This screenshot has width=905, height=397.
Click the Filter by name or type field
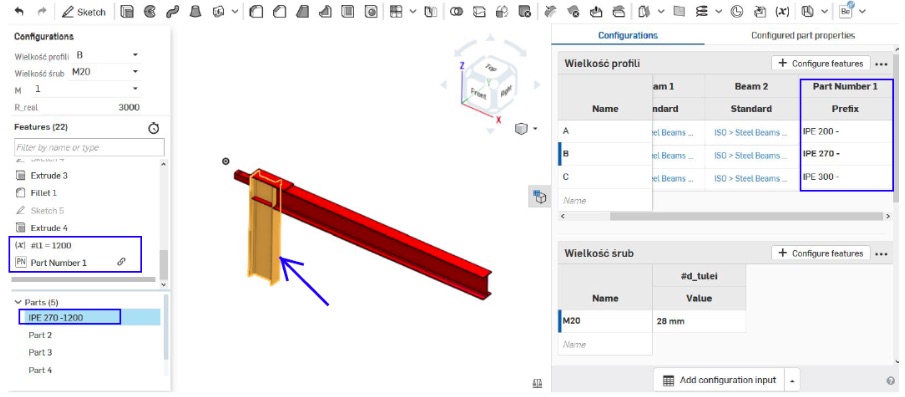89,148
